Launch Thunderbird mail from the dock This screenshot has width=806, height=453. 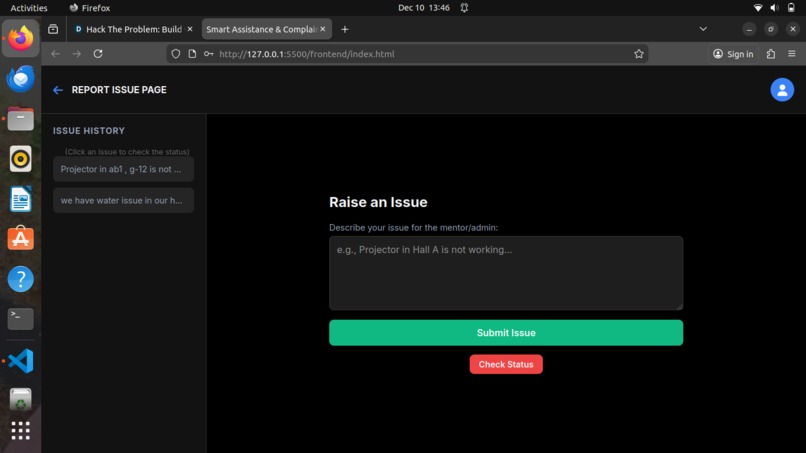[21, 79]
